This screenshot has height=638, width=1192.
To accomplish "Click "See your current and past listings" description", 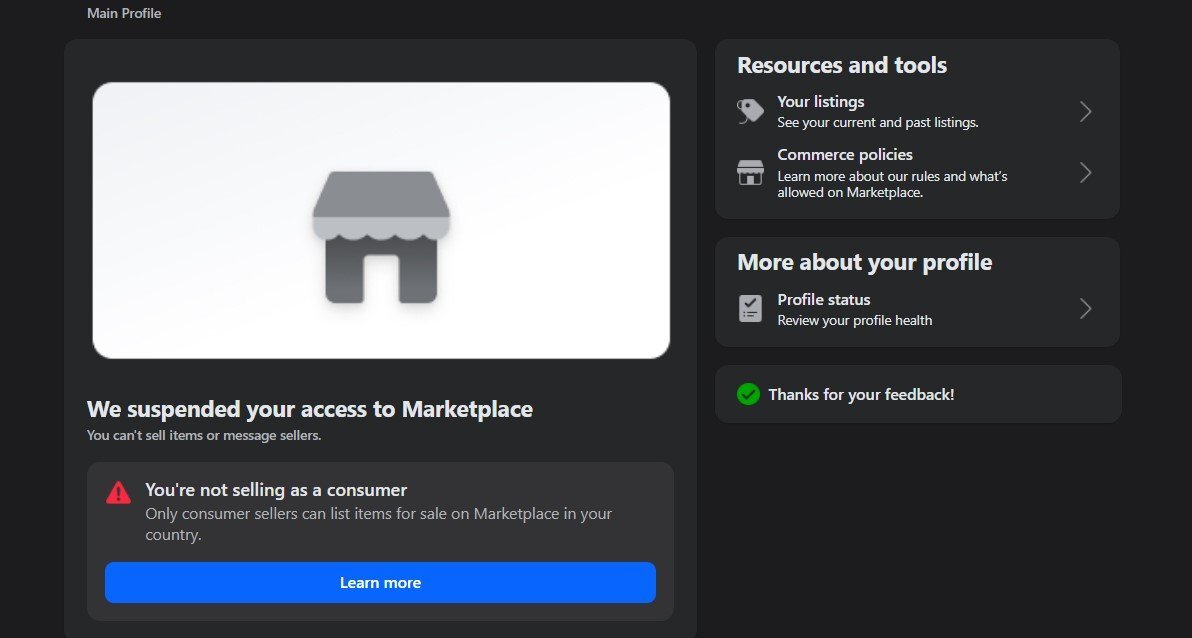I will pyautogui.click(x=878, y=123).
